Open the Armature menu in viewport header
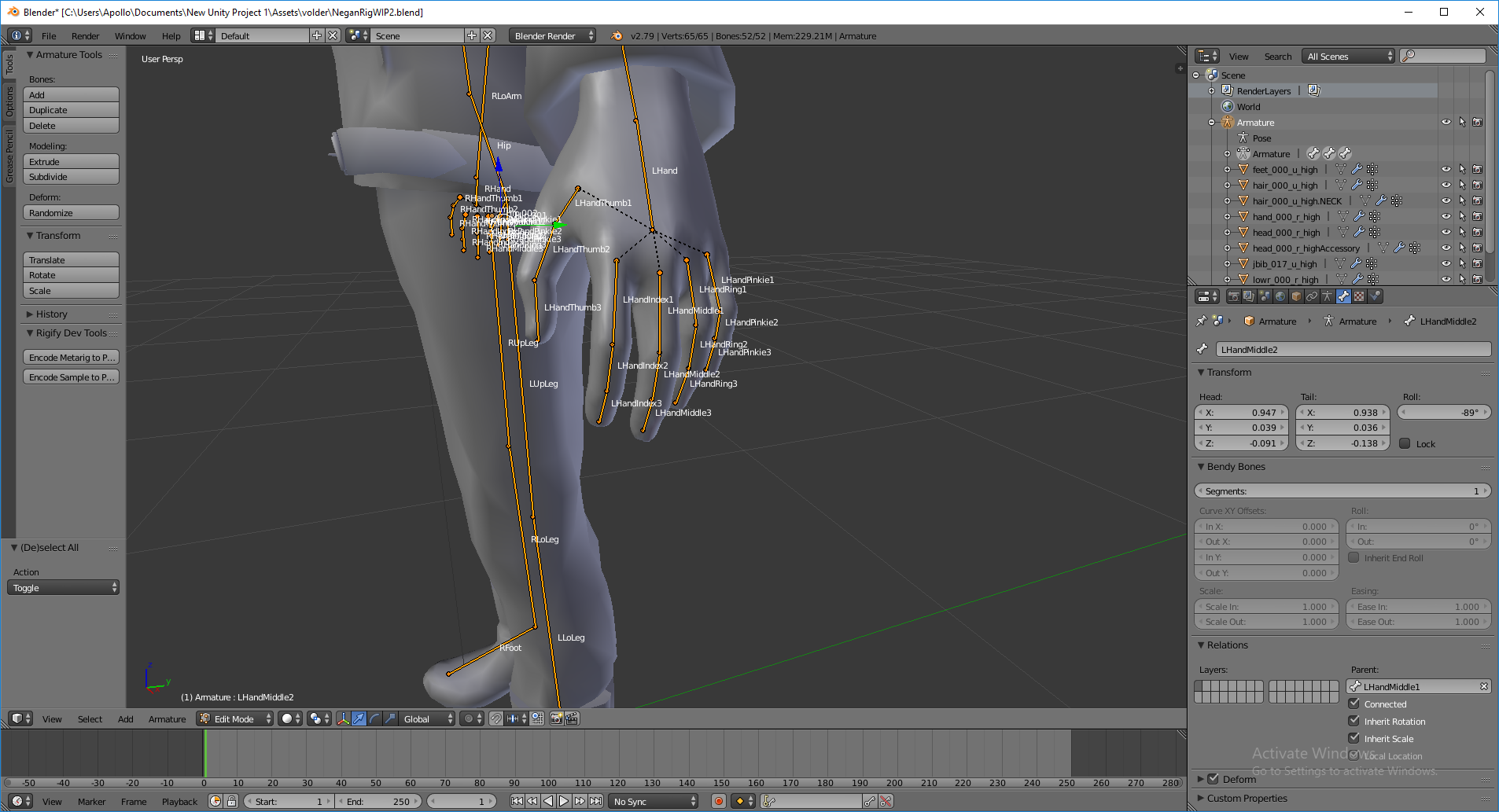Viewport: 1499px width, 812px height. click(x=167, y=718)
